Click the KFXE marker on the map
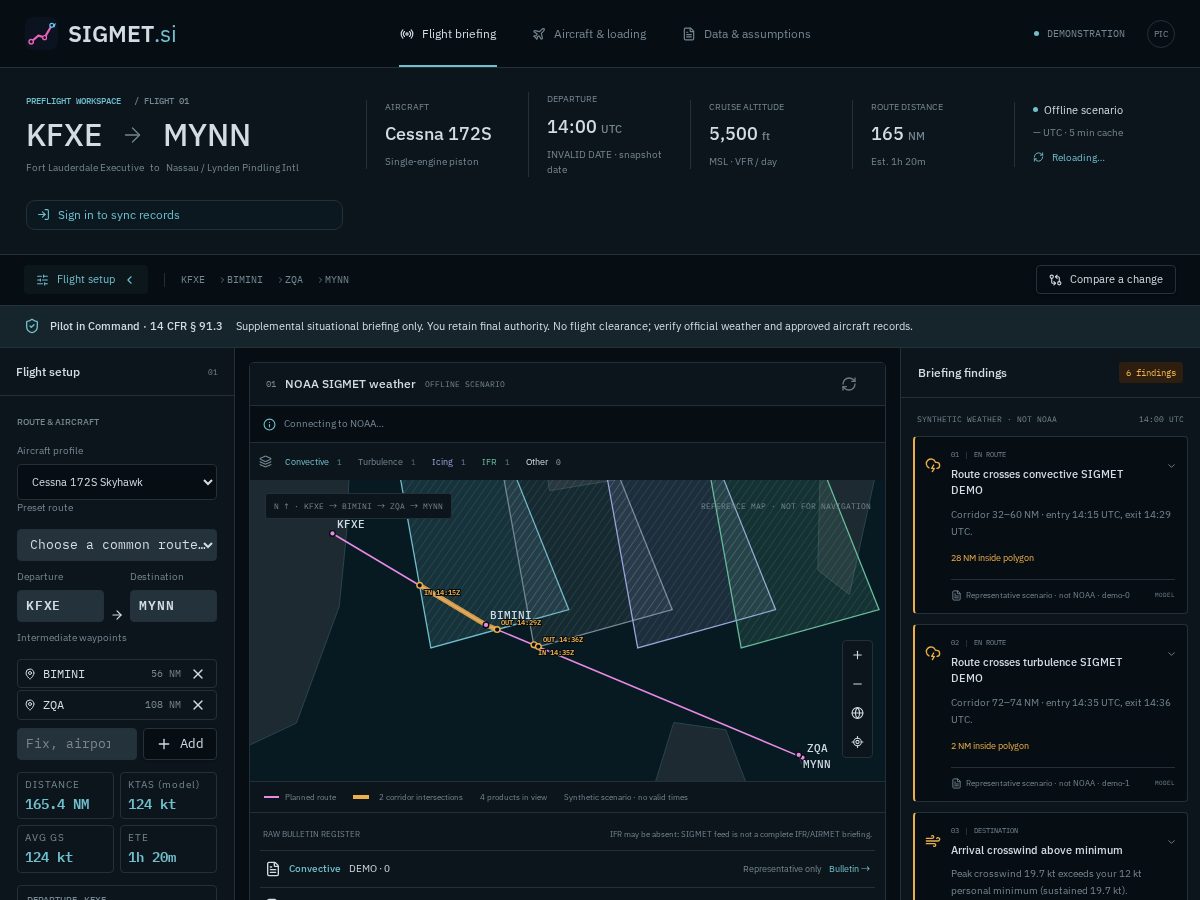 [333, 534]
